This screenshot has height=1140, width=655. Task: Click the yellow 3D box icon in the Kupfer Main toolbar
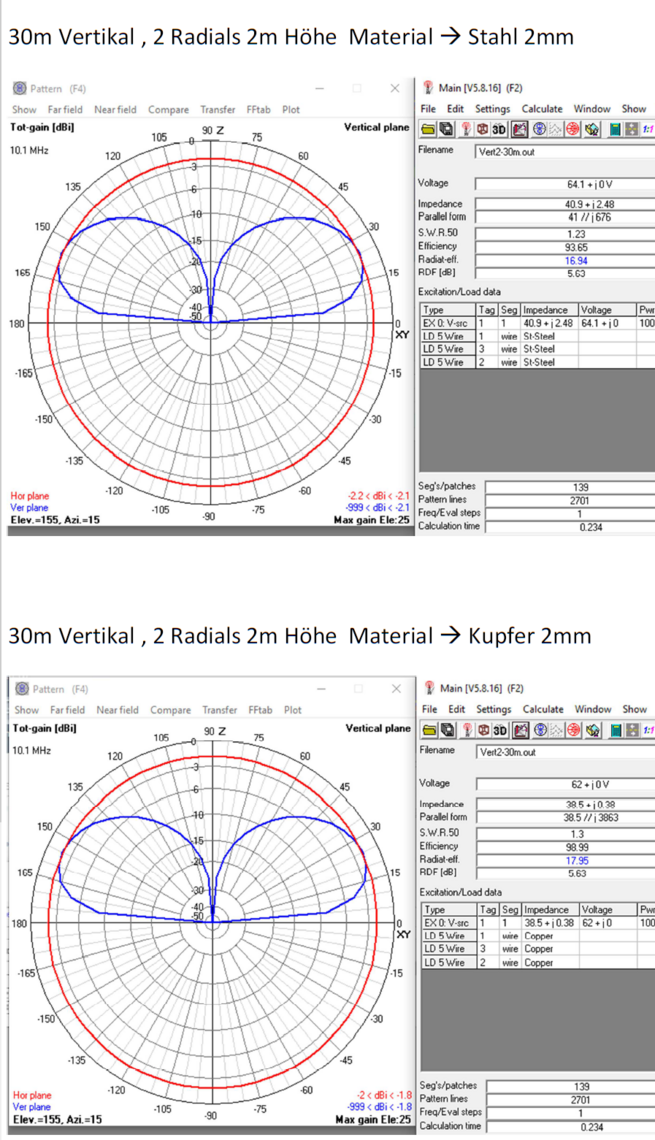(x=593, y=730)
